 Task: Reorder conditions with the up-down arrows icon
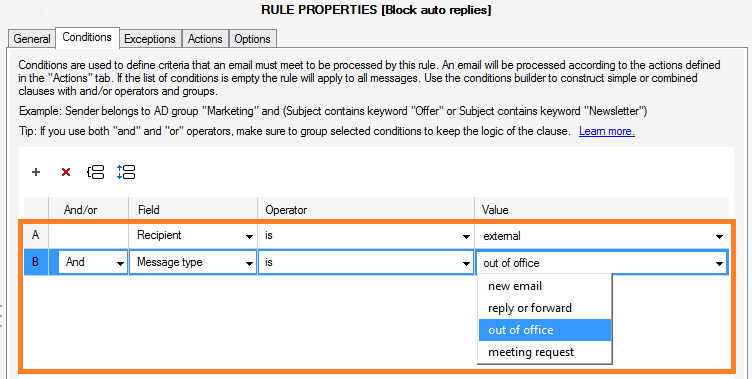126,172
